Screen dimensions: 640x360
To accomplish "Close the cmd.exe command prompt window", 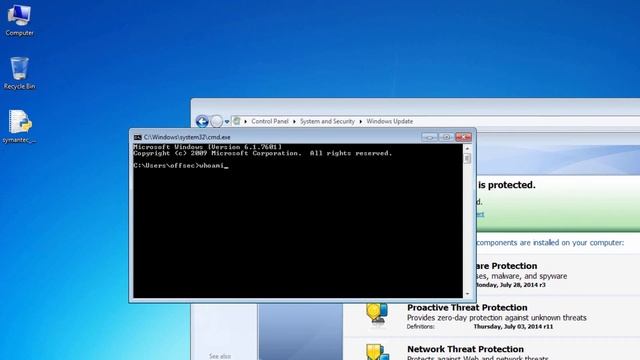I will [x=463, y=137].
